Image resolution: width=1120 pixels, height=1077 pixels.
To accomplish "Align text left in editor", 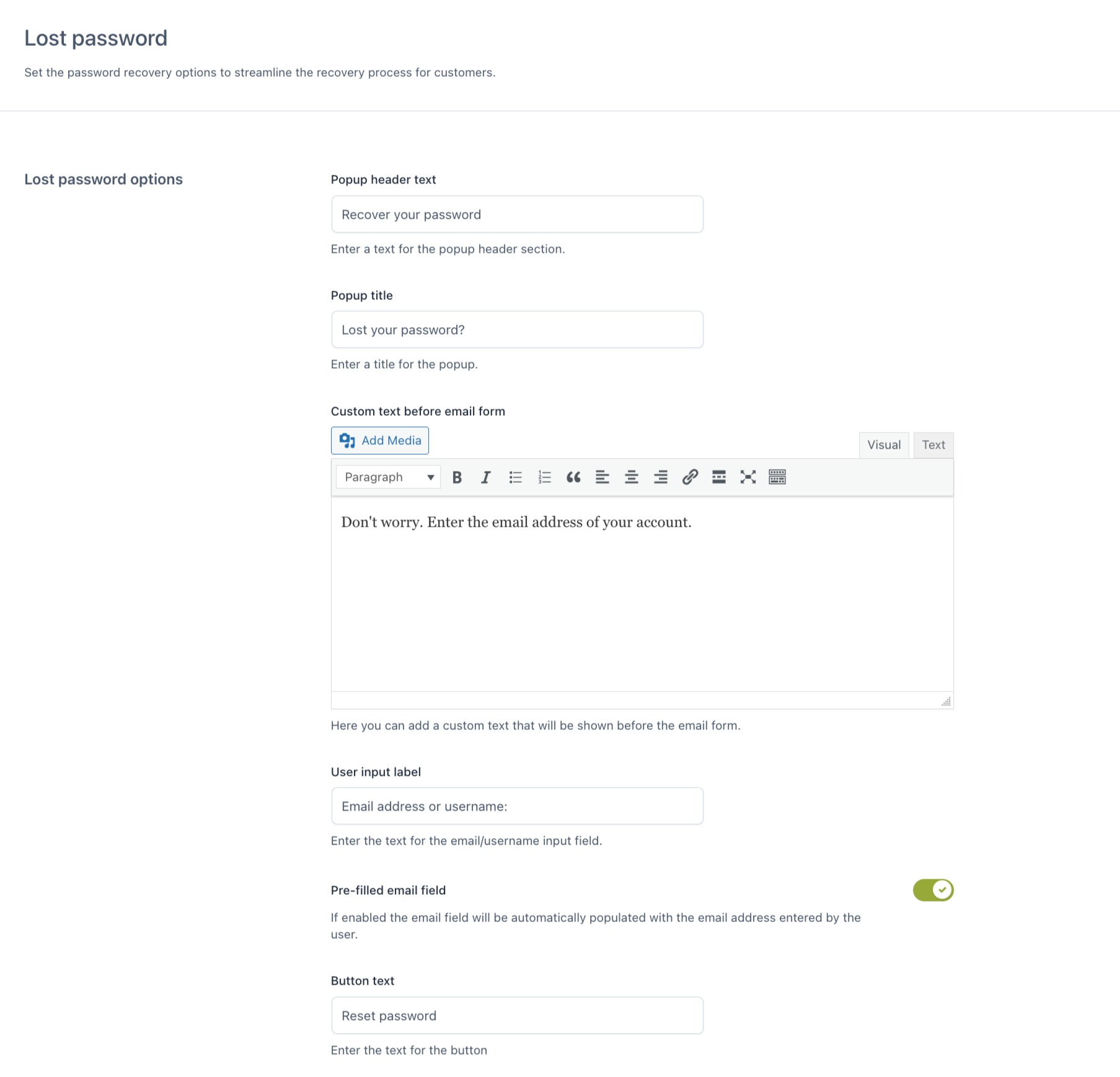I will point(602,477).
